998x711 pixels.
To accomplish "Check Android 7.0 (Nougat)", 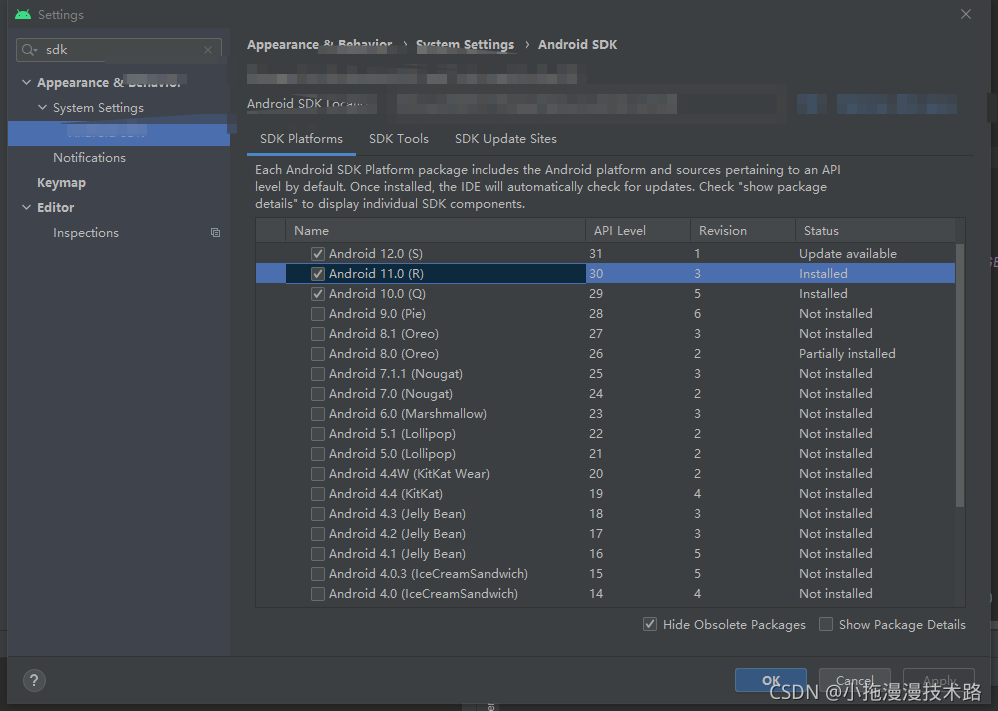I will (x=317, y=393).
